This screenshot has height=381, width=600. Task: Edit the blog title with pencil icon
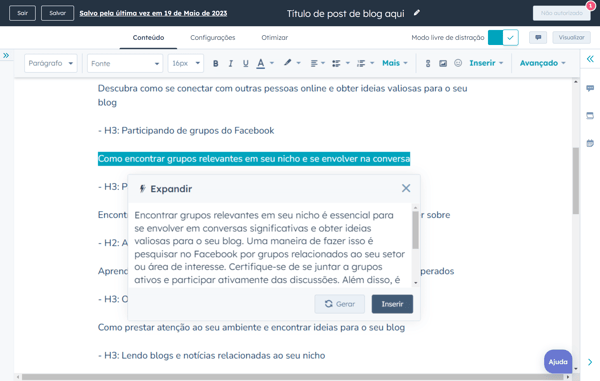[x=417, y=13]
